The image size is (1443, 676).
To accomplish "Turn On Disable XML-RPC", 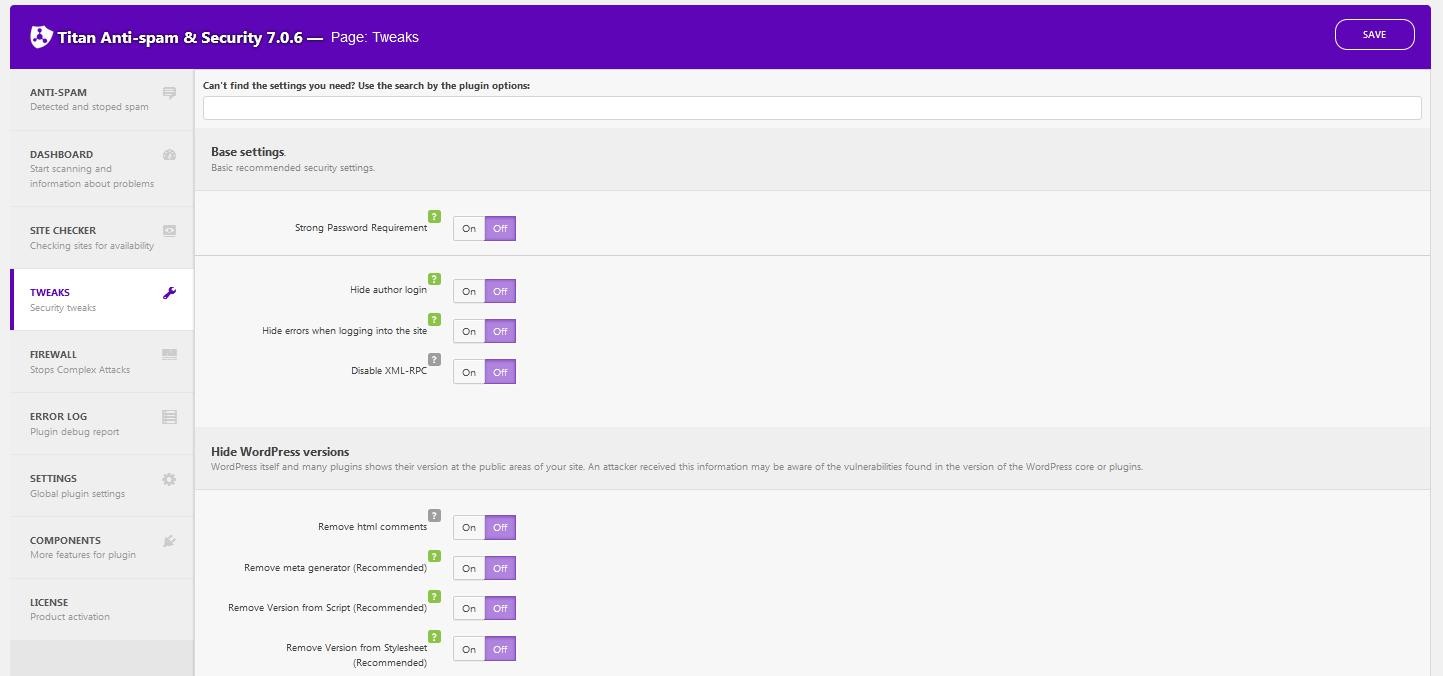I will click(x=469, y=372).
